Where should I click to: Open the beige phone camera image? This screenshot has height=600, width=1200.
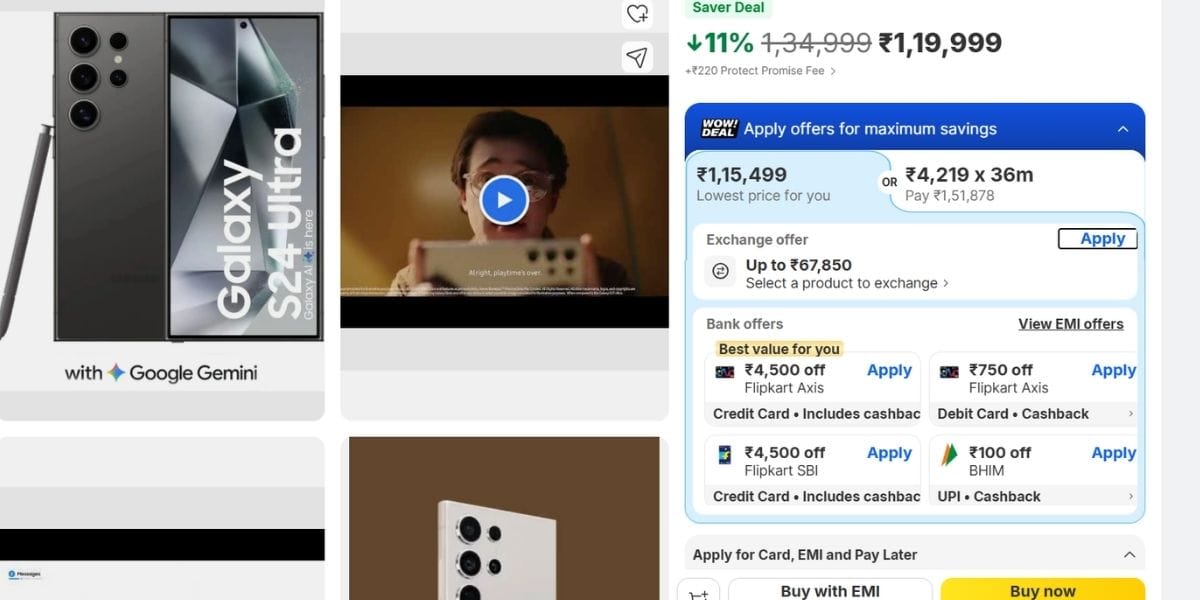pyautogui.click(x=504, y=518)
